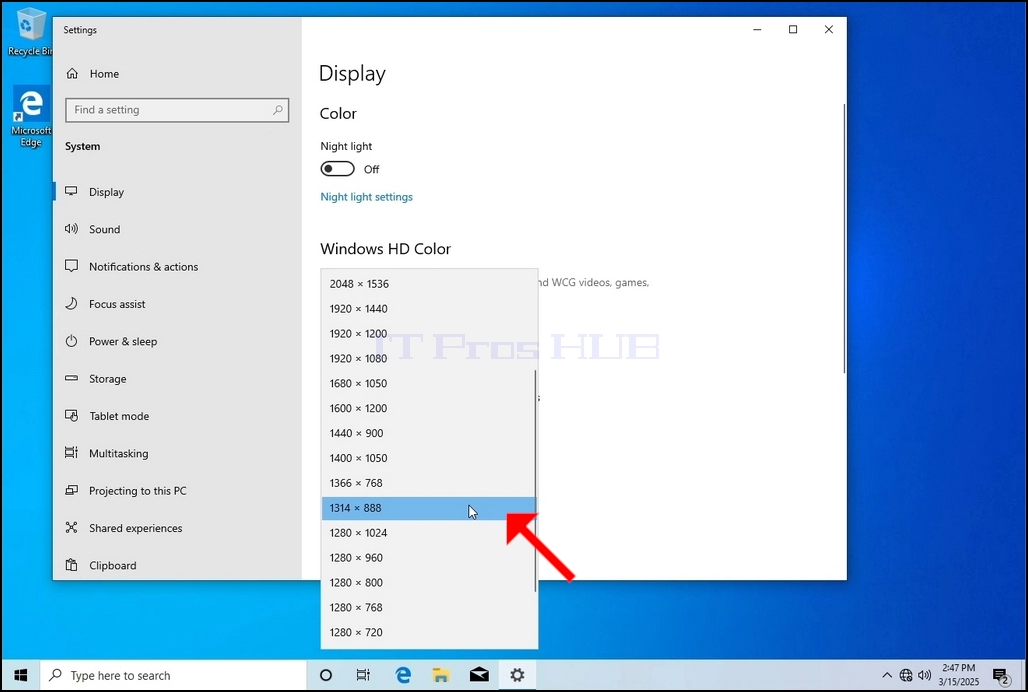Pick 1280 × 720 from the list
This screenshot has width=1028, height=692.
tap(429, 632)
